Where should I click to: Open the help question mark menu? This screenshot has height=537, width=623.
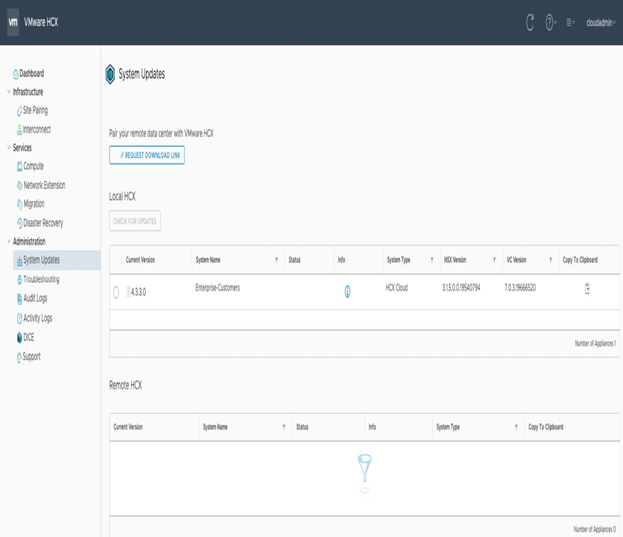coord(549,23)
